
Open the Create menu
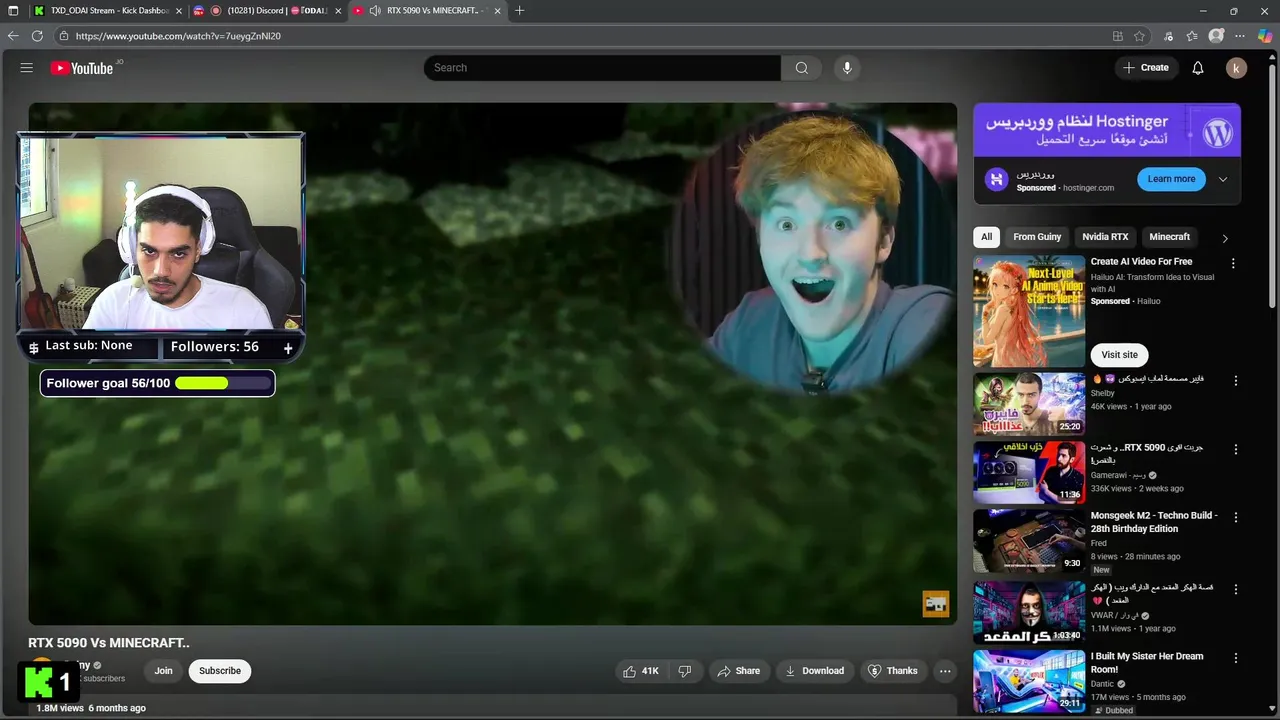pyautogui.click(x=1146, y=68)
